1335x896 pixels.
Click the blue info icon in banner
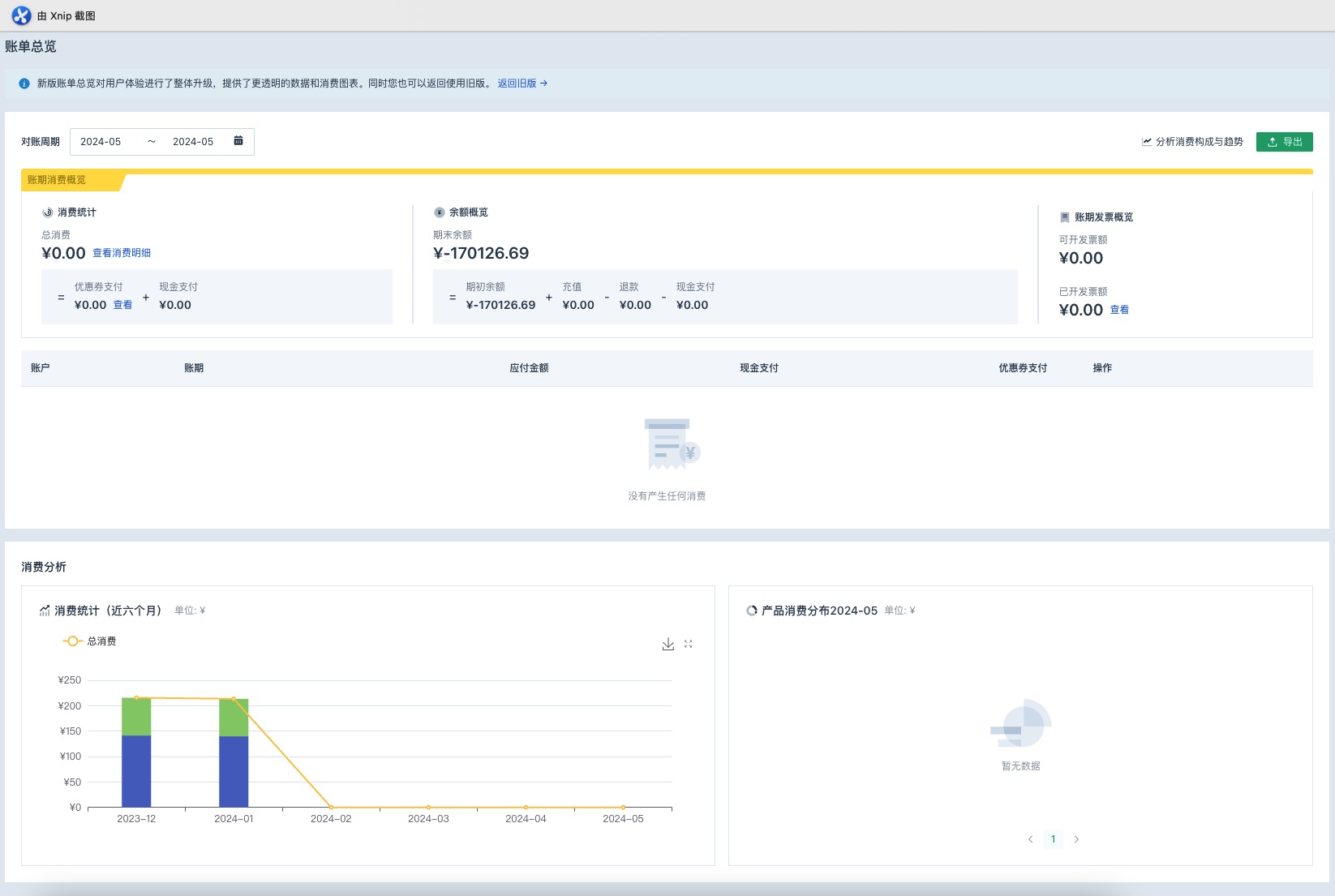(24, 84)
